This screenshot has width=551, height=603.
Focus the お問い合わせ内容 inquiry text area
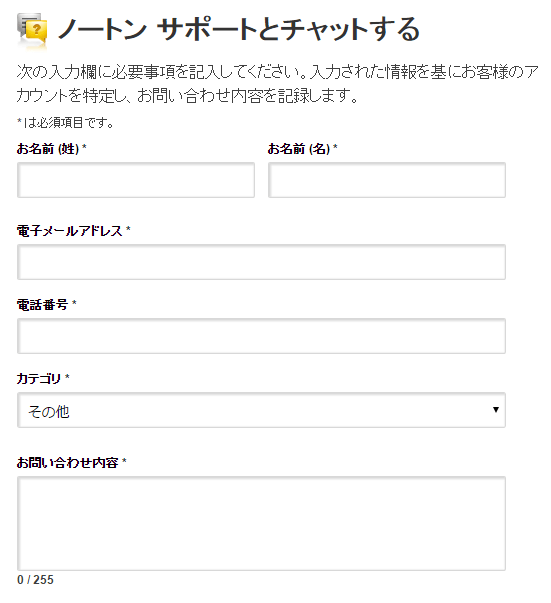(x=261, y=523)
